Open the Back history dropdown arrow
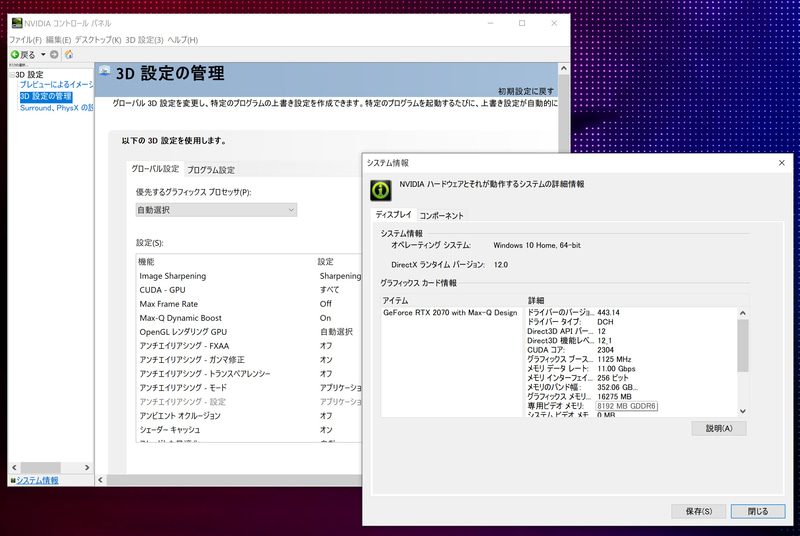 [43, 55]
